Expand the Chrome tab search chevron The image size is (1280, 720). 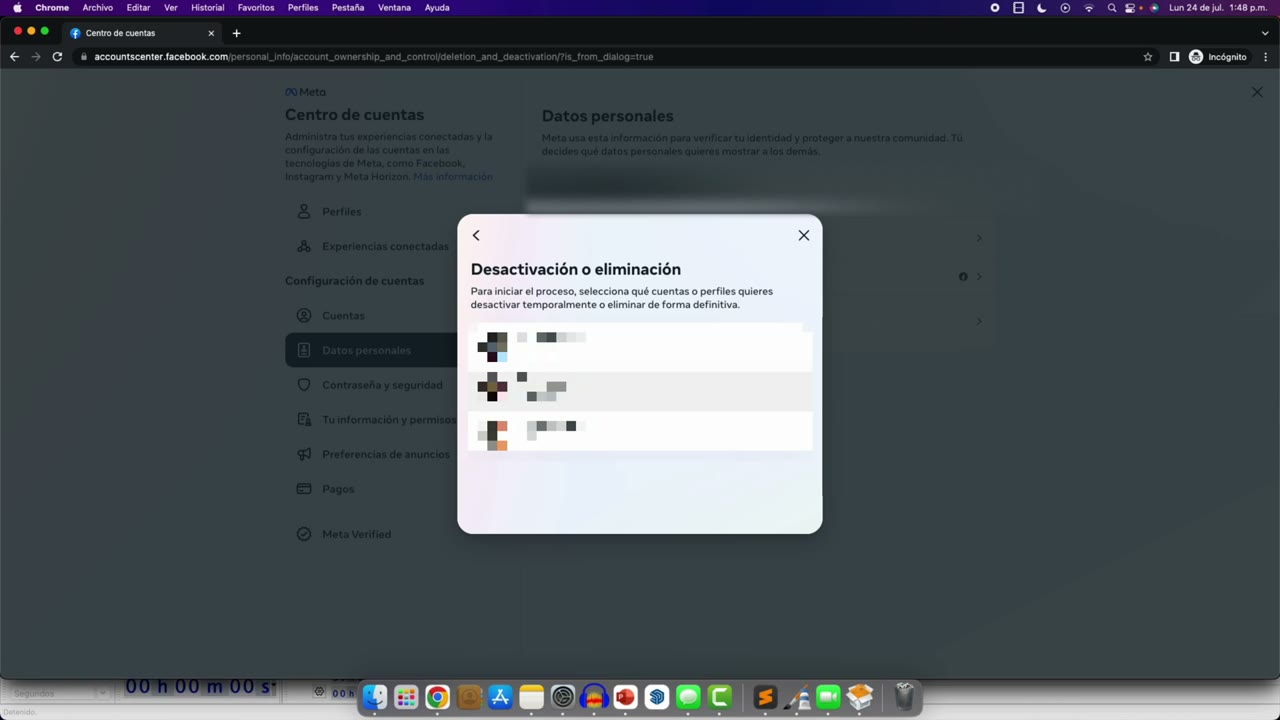pos(1265,33)
